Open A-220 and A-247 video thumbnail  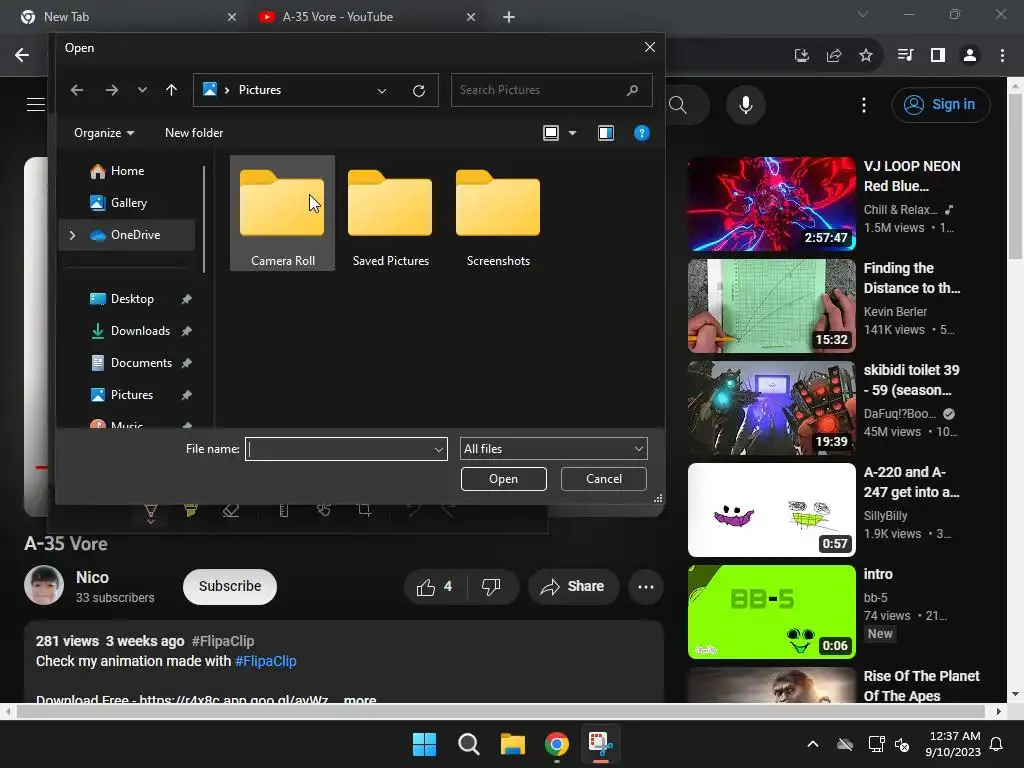(772, 510)
